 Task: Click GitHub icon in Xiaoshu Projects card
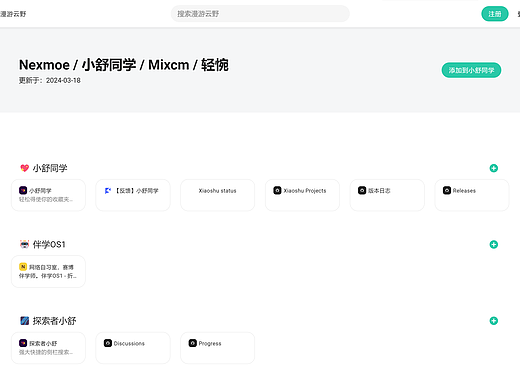click(x=277, y=190)
